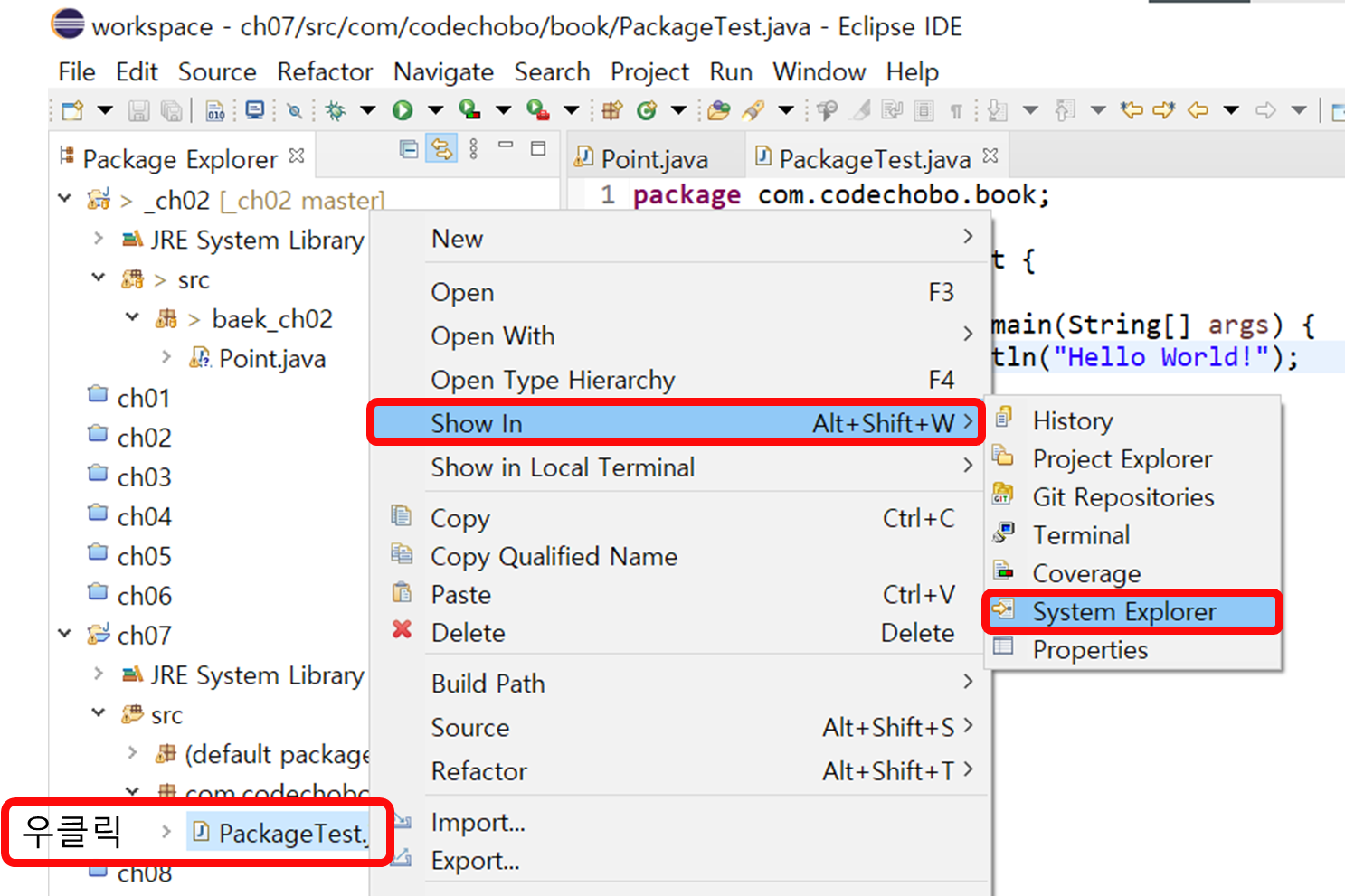Open a terminal with the monitor toolbar icon
The width and height of the screenshot is (1345, 896).
point(255,110)
